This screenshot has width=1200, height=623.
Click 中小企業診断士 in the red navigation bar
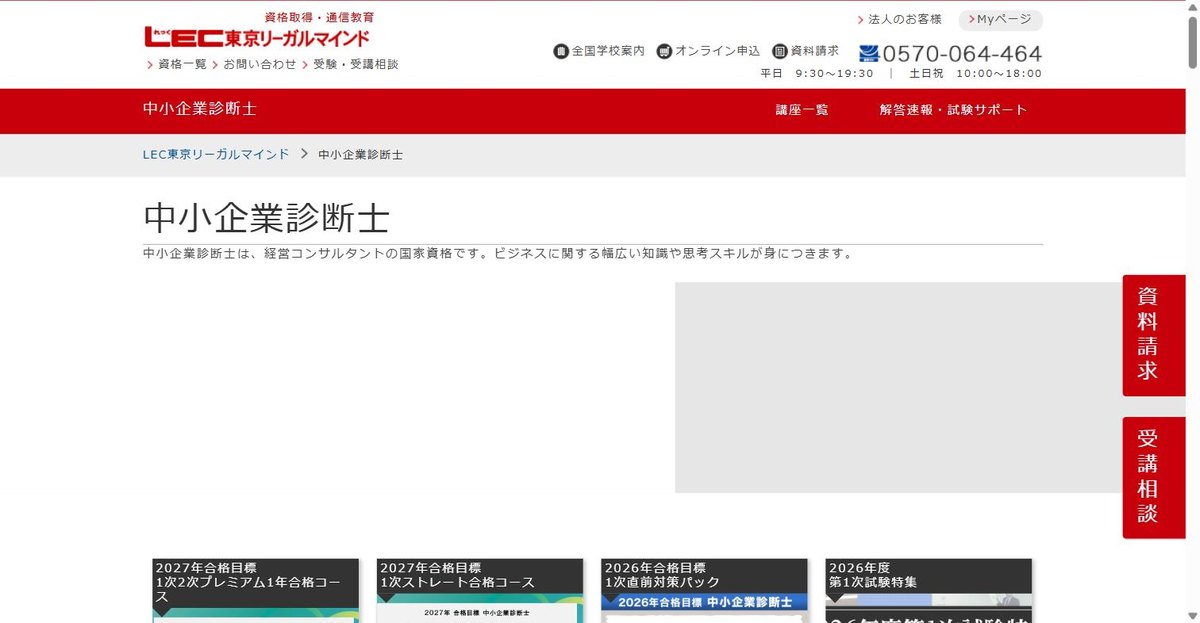click(200, 110)
